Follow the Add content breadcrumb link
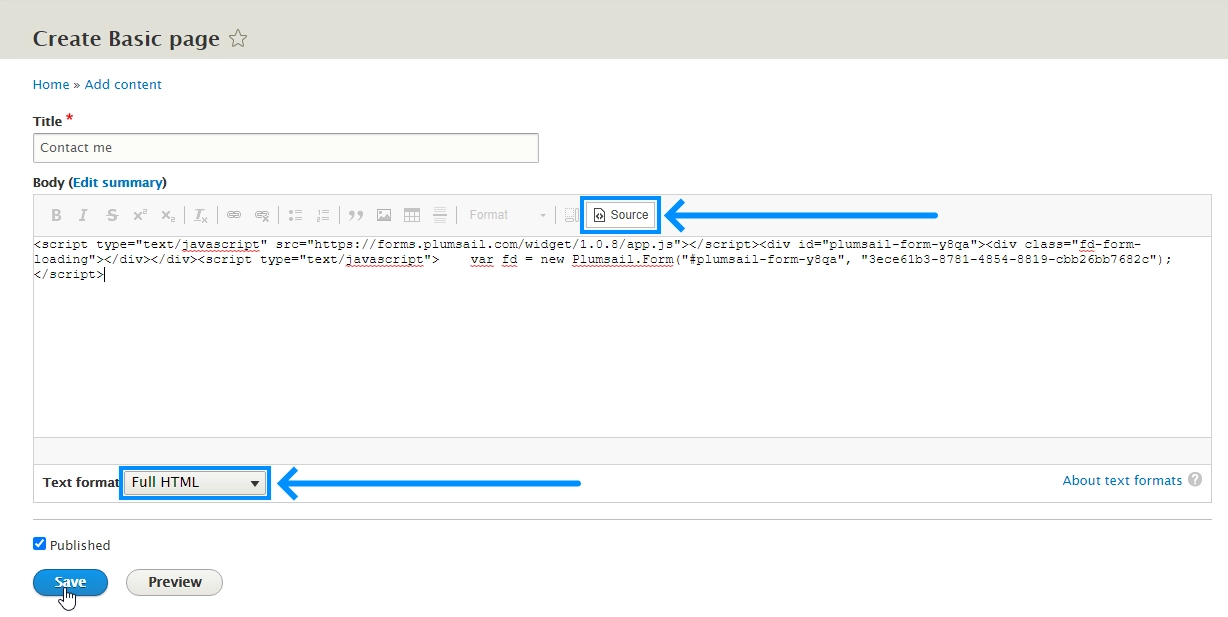Screen dimensions: 1228x617 point(123,85)
